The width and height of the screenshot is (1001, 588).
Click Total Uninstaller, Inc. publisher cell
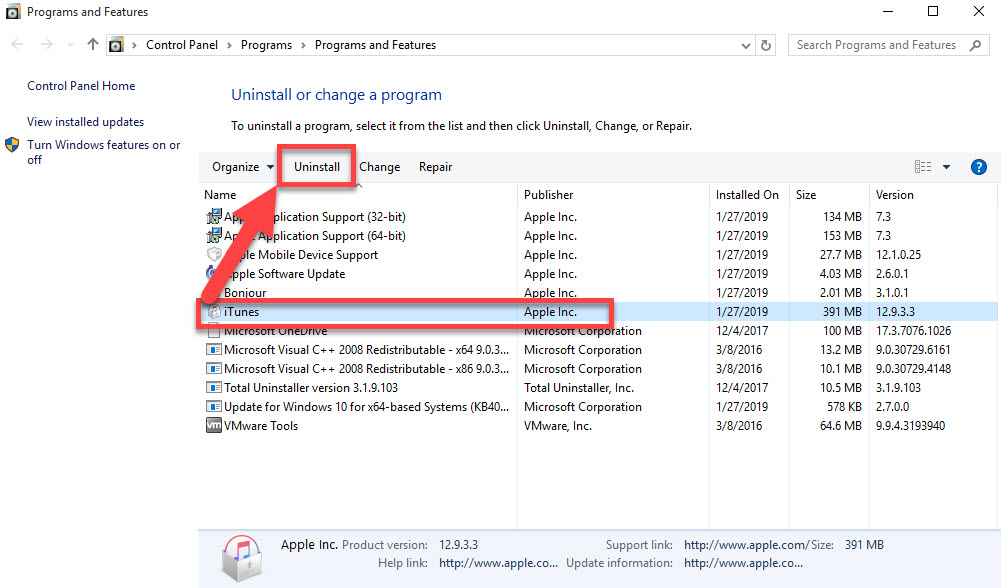pyautogui.click(x=578, y=388)
